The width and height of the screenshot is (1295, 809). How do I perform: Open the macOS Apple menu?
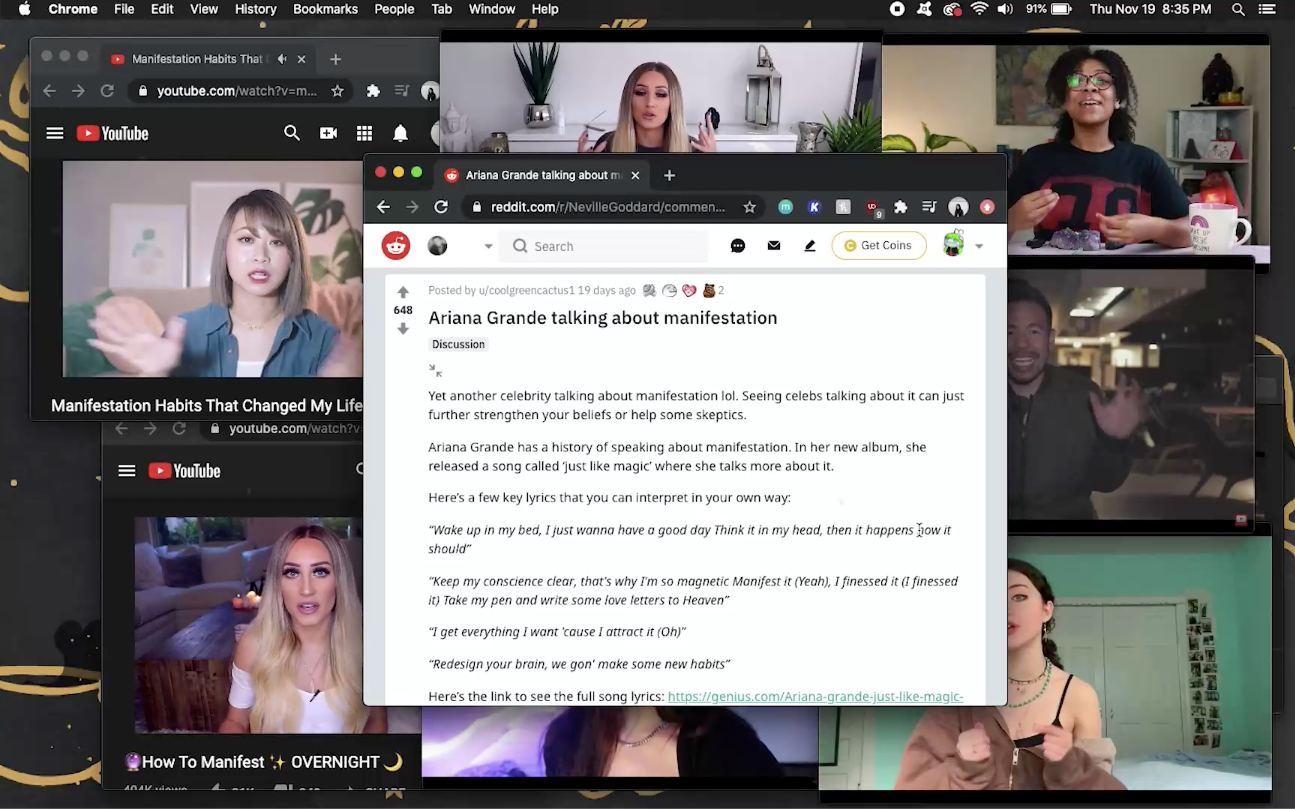[24, 9]
